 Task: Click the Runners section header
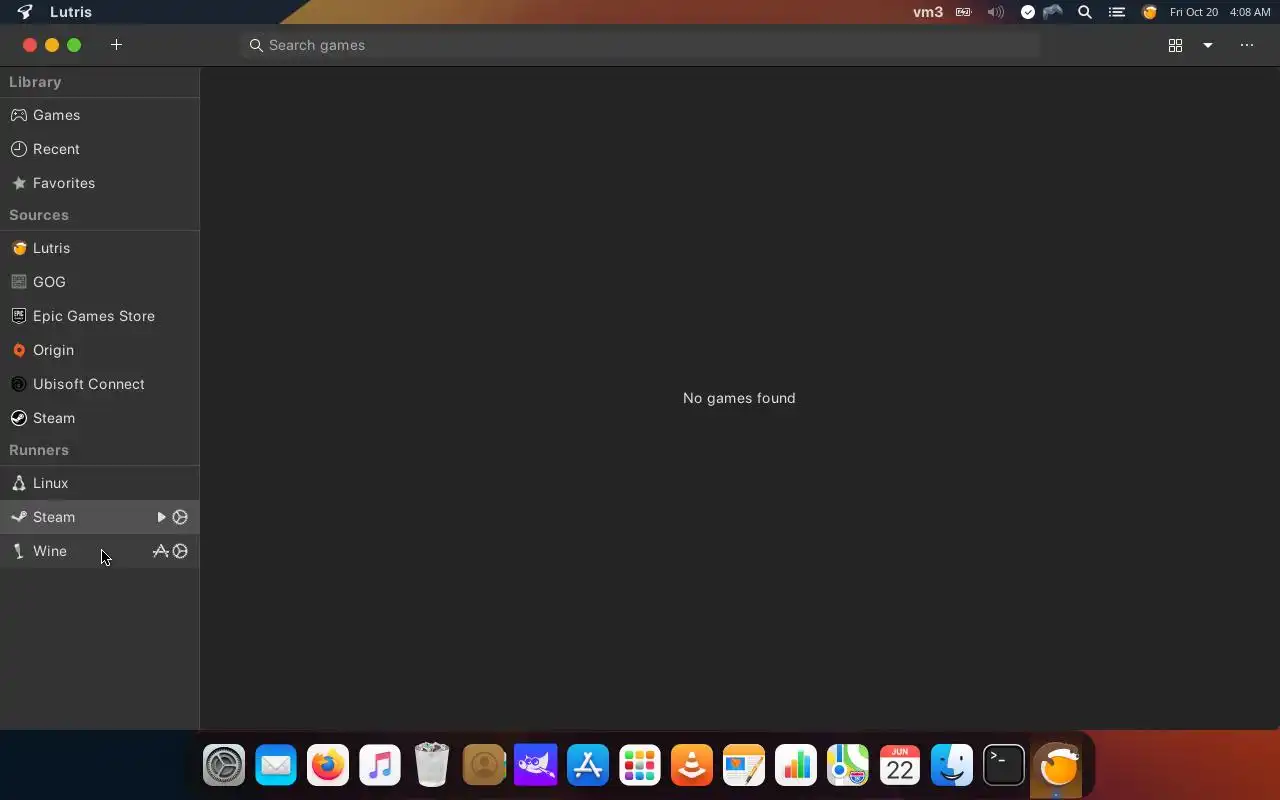(39, 450)
